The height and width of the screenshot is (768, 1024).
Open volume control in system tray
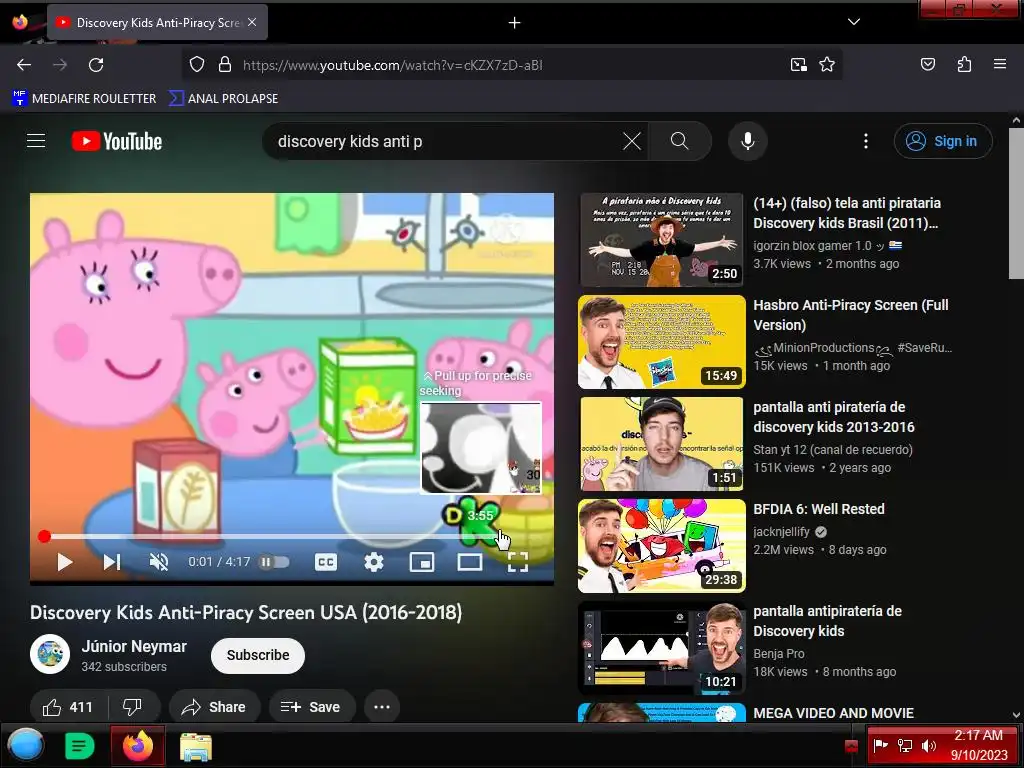point(929,746)
